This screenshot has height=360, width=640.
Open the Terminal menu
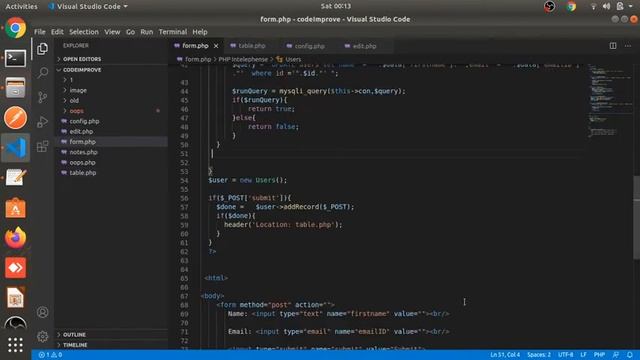click(173, 32)
